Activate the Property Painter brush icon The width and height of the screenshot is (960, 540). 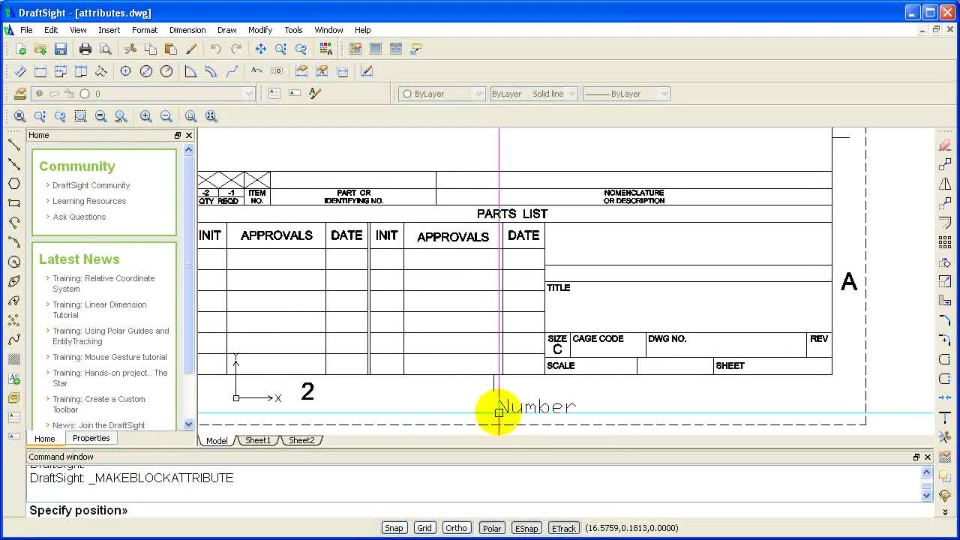point(191,49)
